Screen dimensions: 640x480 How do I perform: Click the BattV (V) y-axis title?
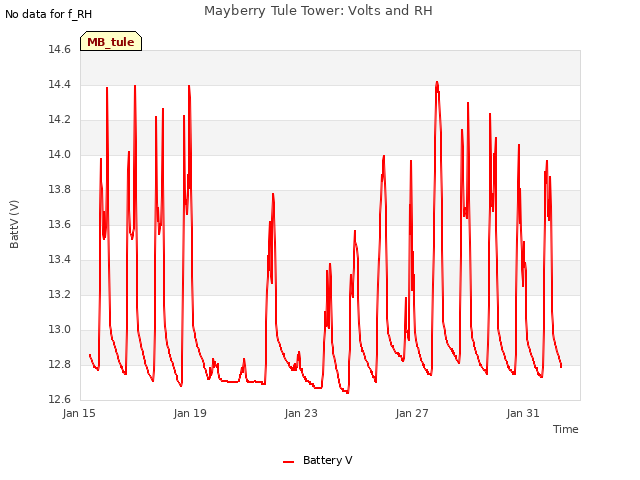click(x=14, y=224)
